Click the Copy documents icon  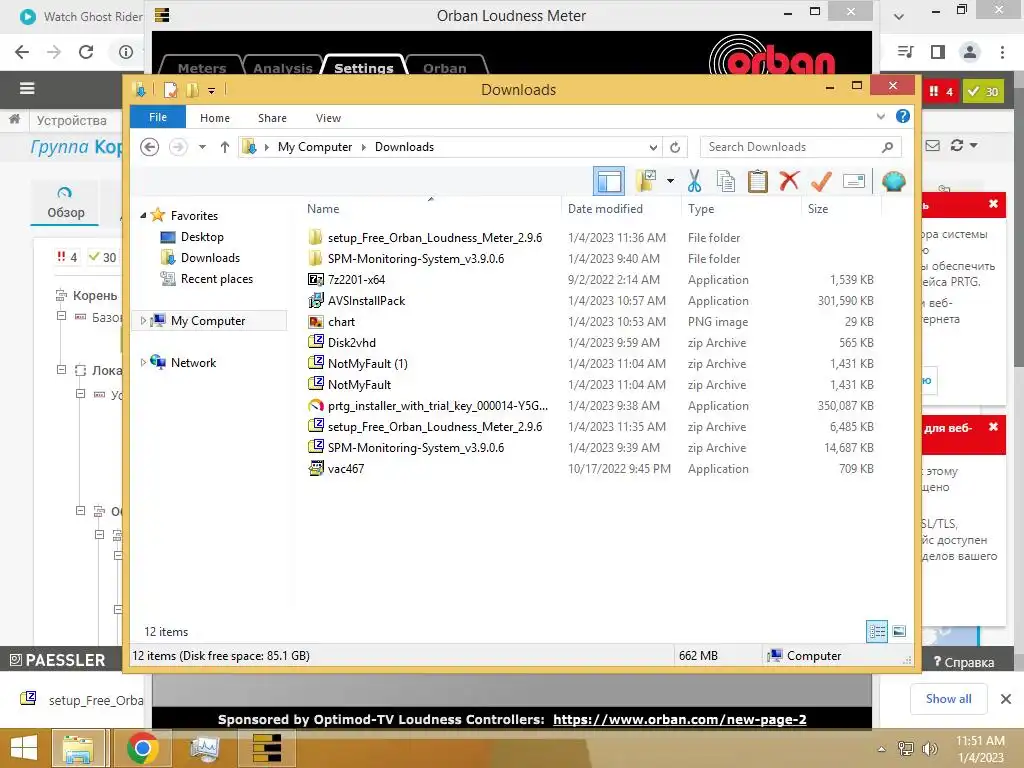(x=726, y=181)
